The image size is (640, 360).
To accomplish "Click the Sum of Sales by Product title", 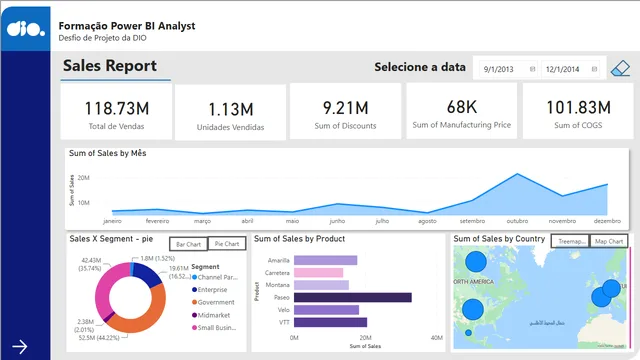I will 300,239.
